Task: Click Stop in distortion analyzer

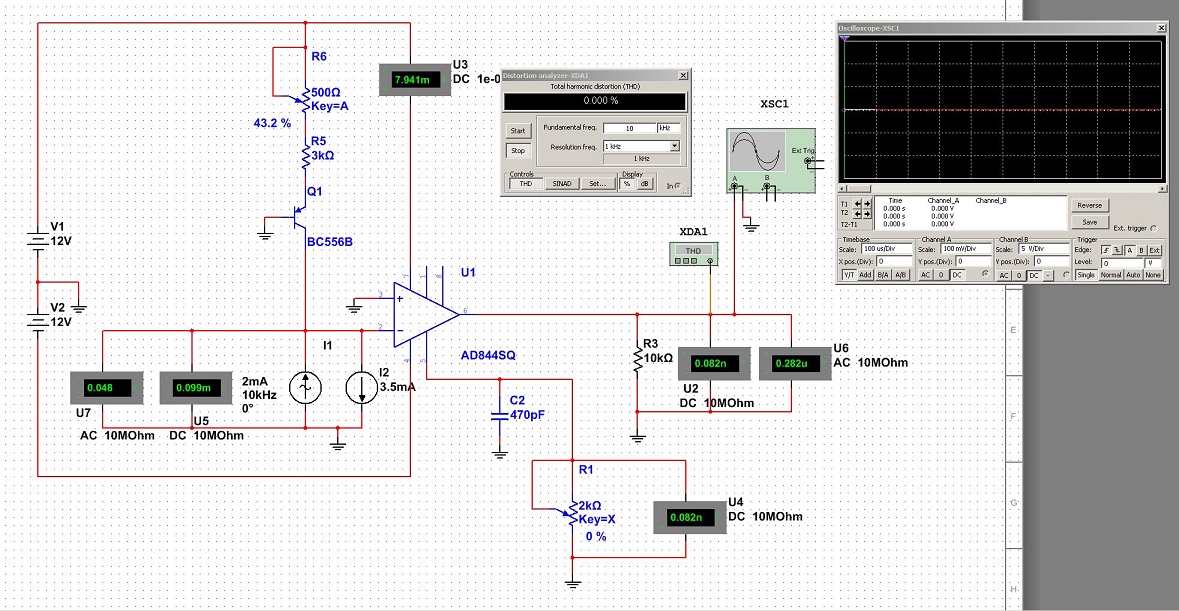Action: coord(518,150)
